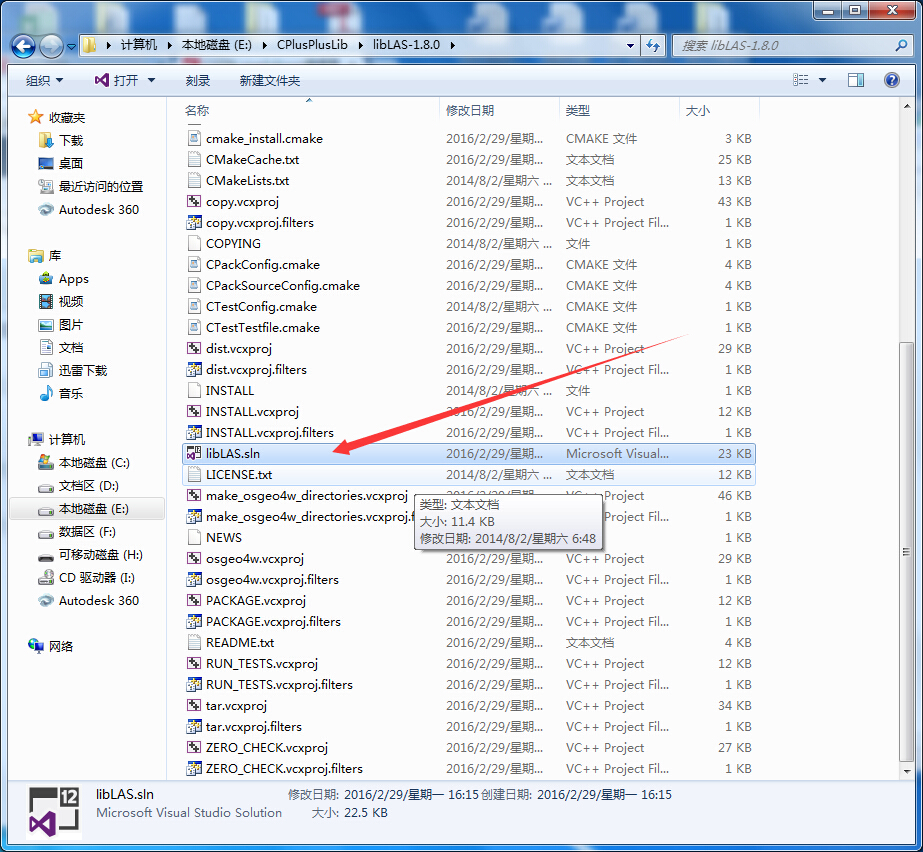Screen dimensions: 923x852
Task: Open the view options dropdown arrow
Action: tap(822, 80)
